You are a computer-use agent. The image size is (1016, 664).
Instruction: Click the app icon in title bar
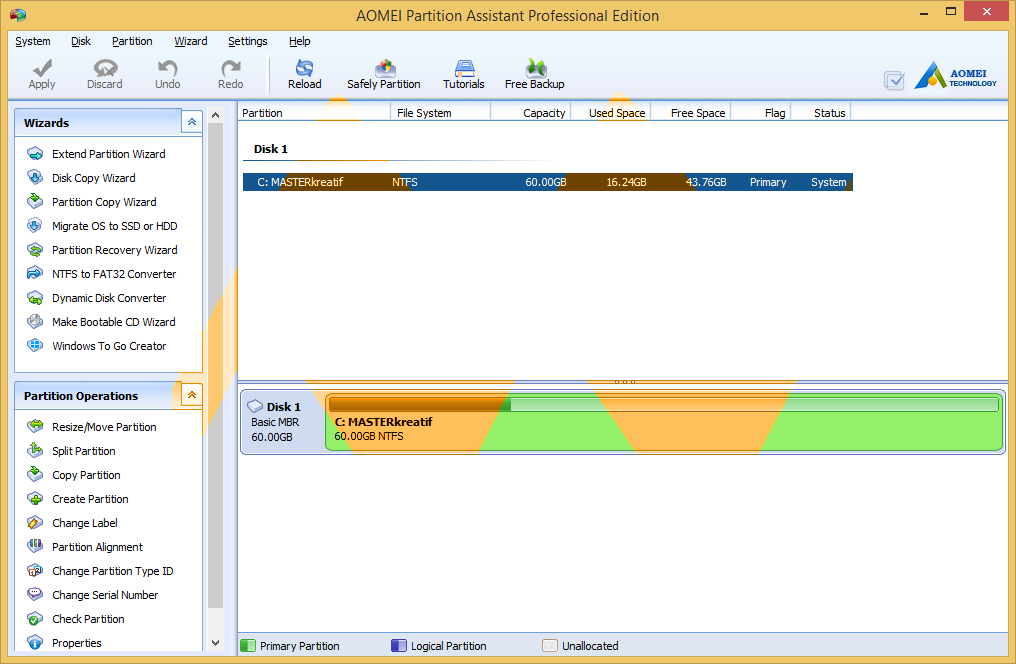tap(17, 14)
